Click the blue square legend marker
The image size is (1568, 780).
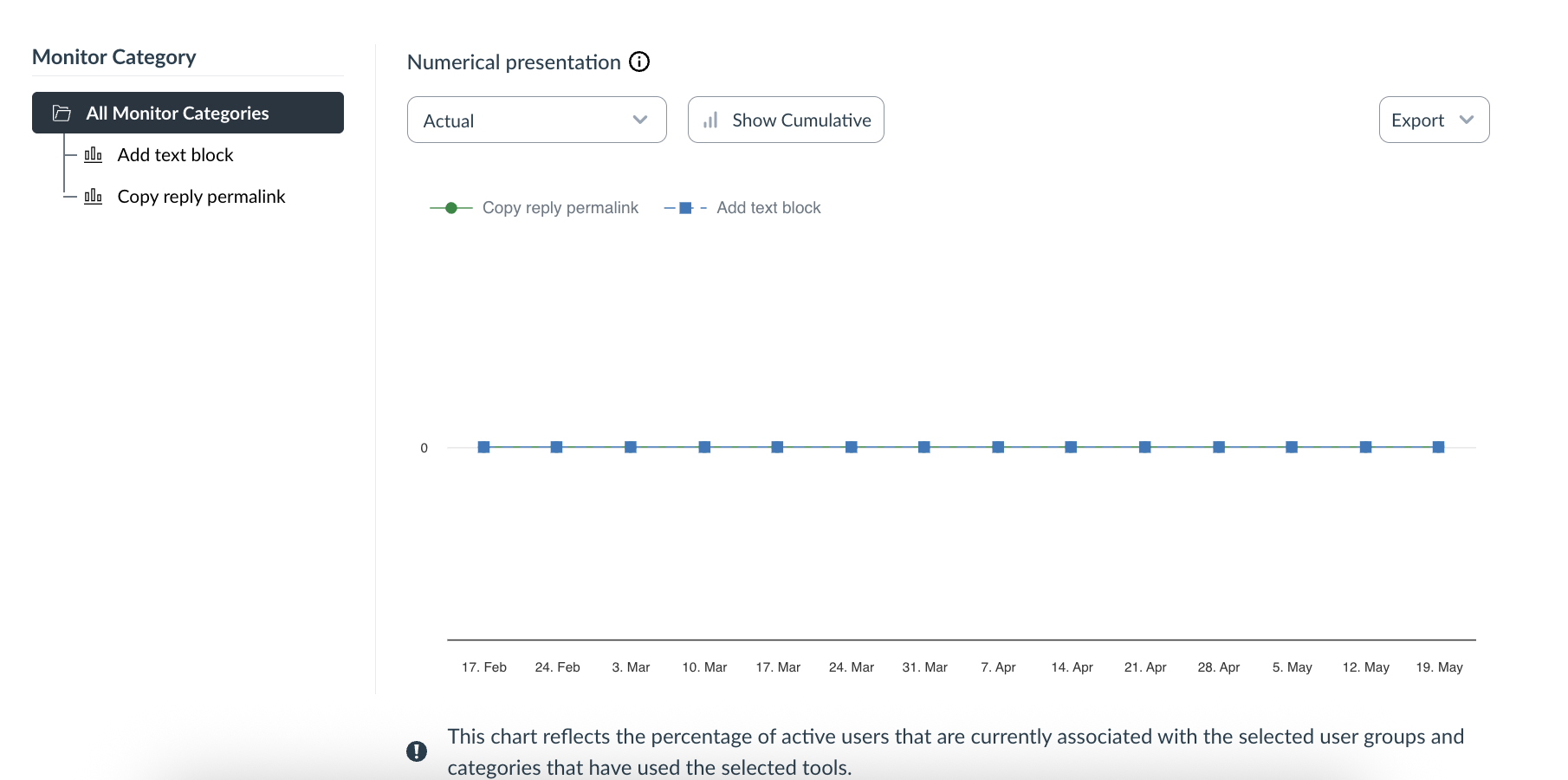pyautogui.click(x=685, y=208)
